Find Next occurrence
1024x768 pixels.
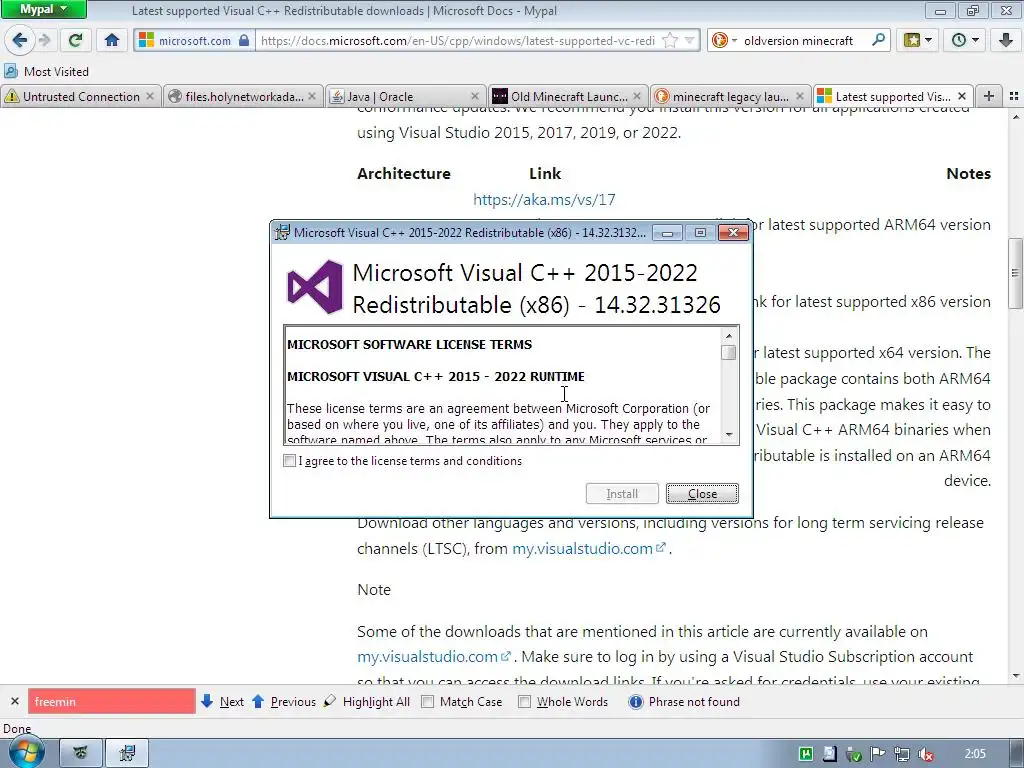[223, 701]
